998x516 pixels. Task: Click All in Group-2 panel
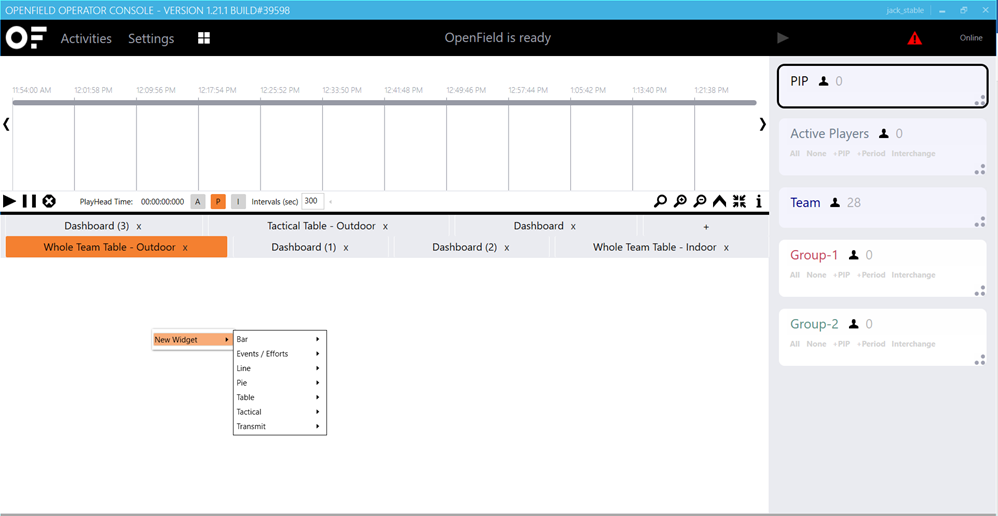tap(795, 344)
